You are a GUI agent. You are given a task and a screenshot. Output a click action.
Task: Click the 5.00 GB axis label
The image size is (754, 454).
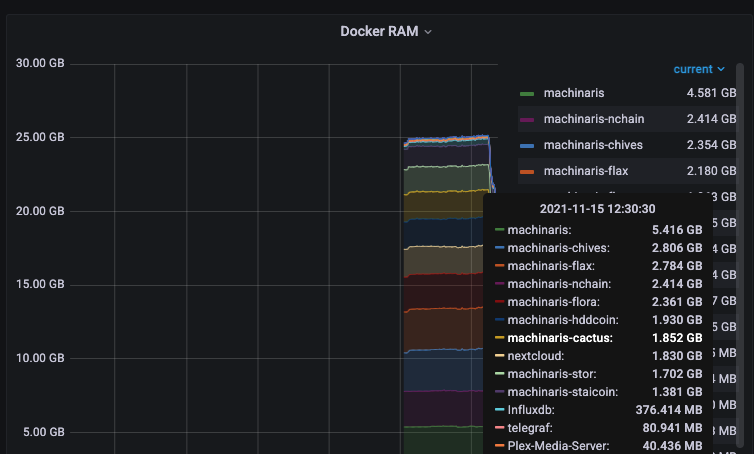[43, 432]
